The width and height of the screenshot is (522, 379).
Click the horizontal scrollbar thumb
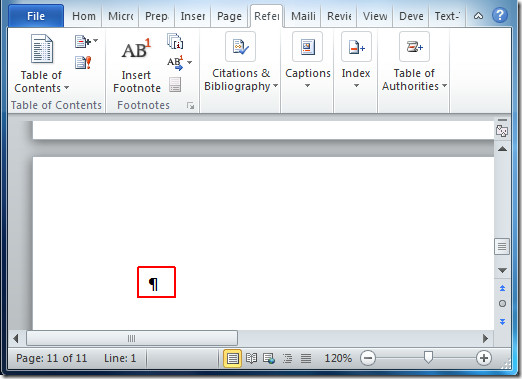[132, 339]
